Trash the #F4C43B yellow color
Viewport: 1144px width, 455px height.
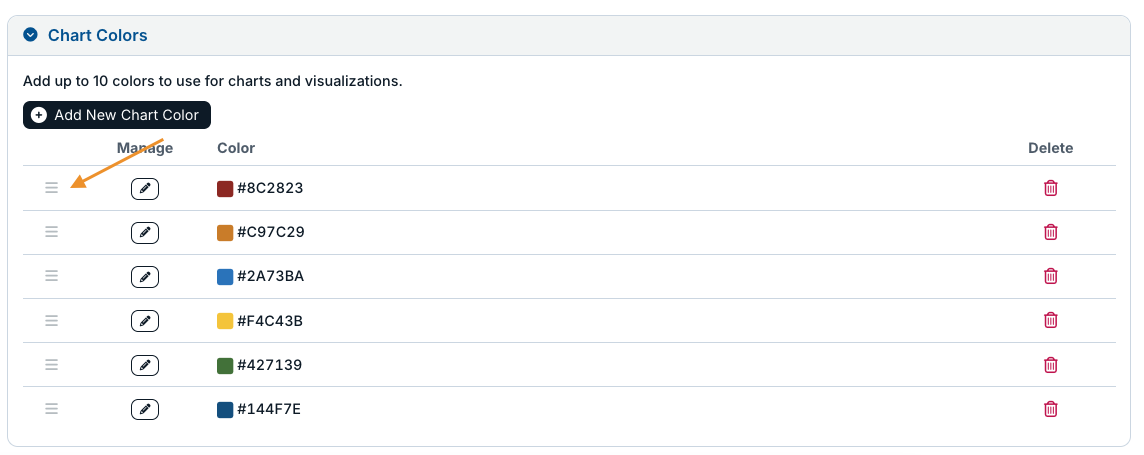click(x=1051, y=320)
